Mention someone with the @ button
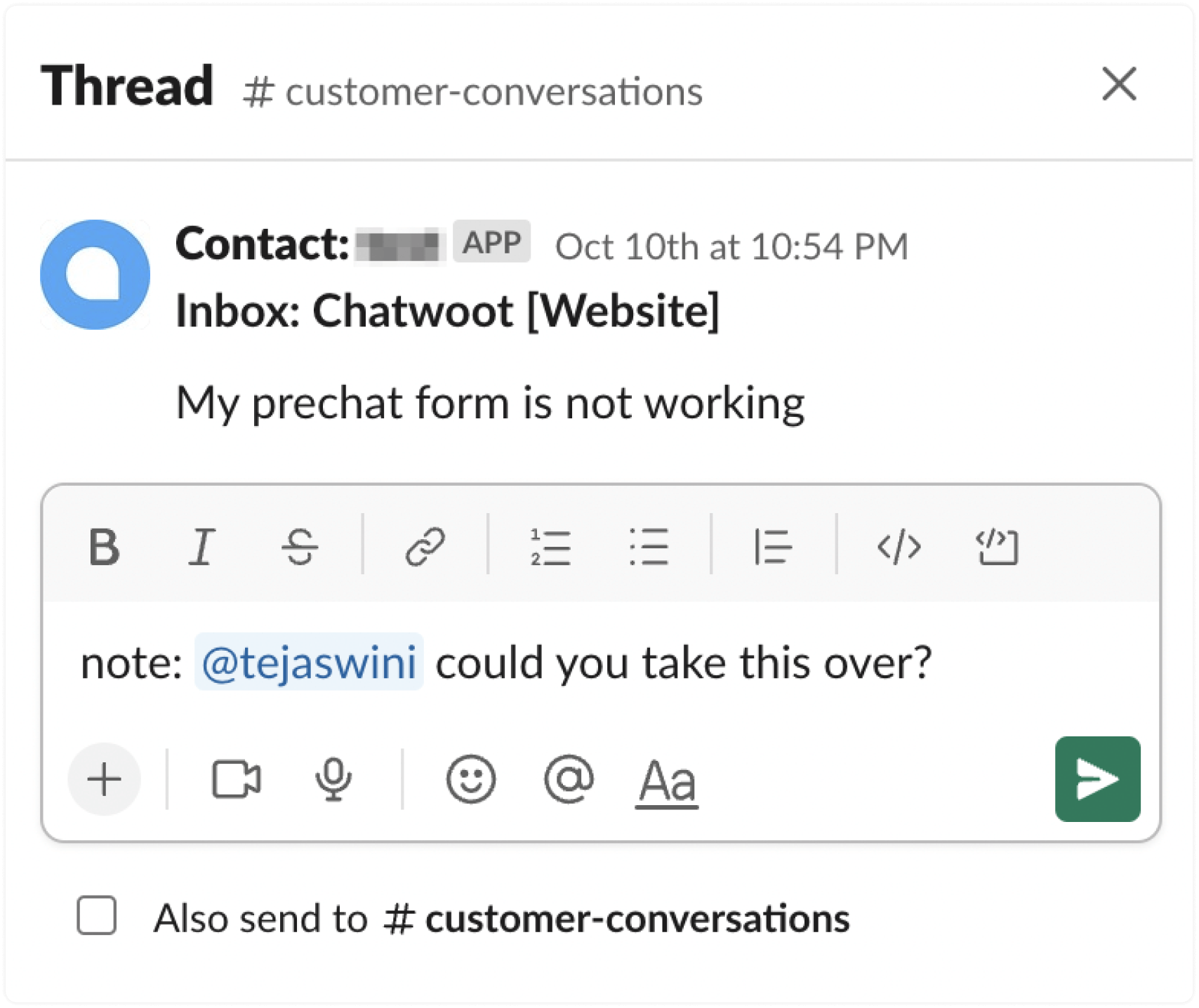The image size is (1199, 1008). pos(569,779)
